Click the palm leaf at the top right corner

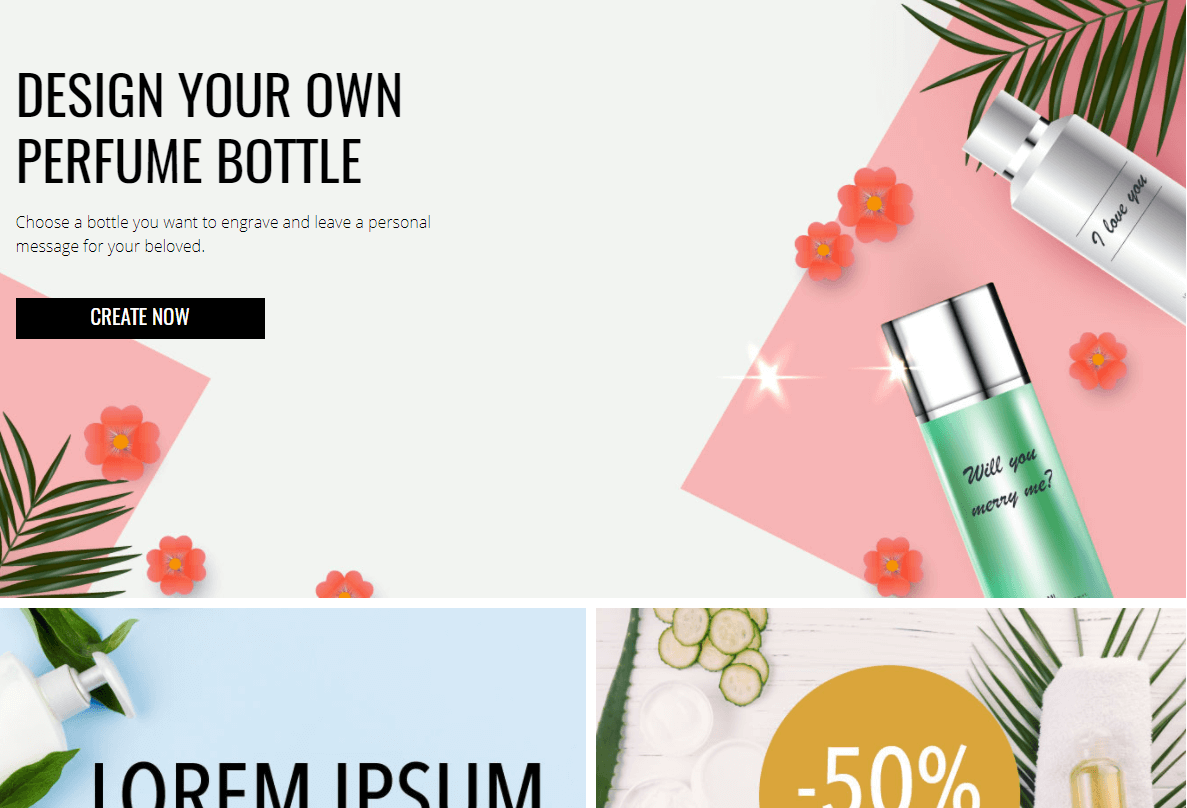[x=1052, y=68]
